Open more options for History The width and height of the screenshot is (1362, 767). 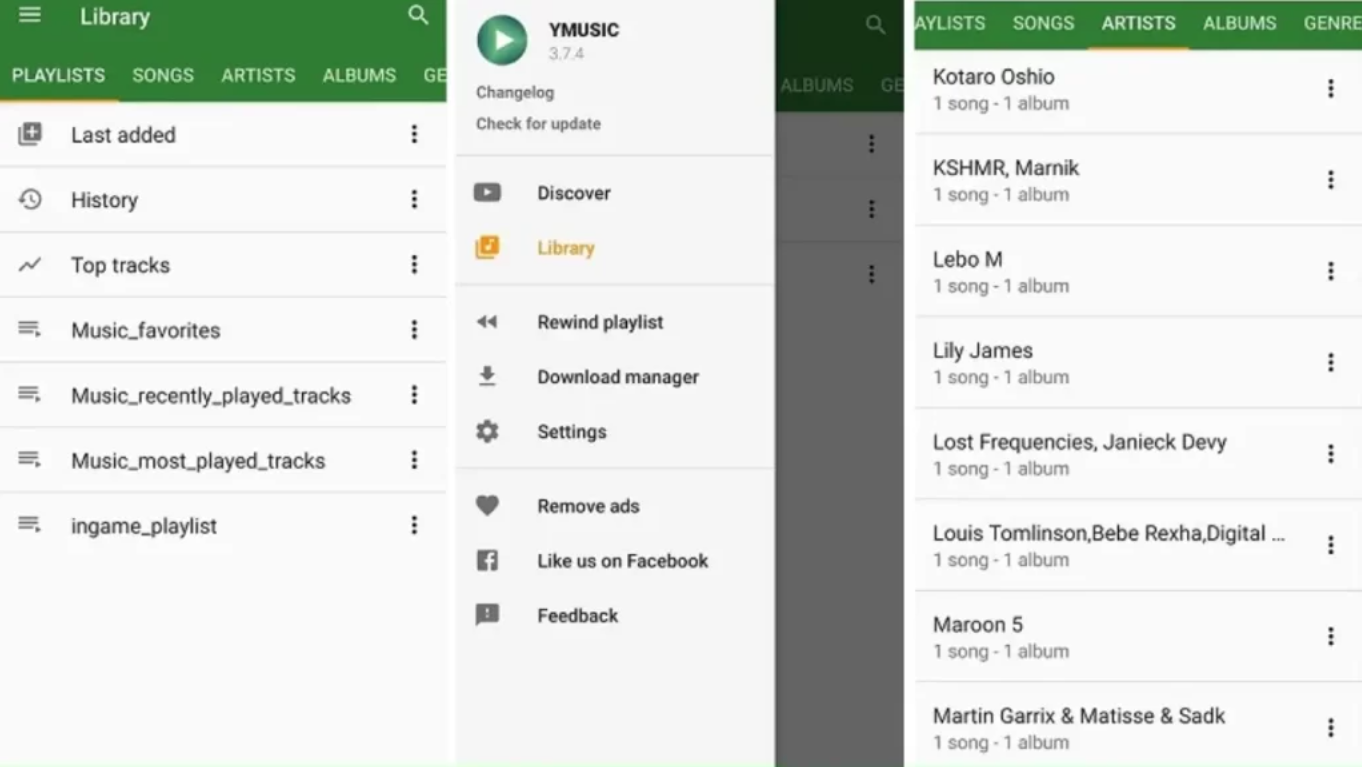[x=414, y=199]
